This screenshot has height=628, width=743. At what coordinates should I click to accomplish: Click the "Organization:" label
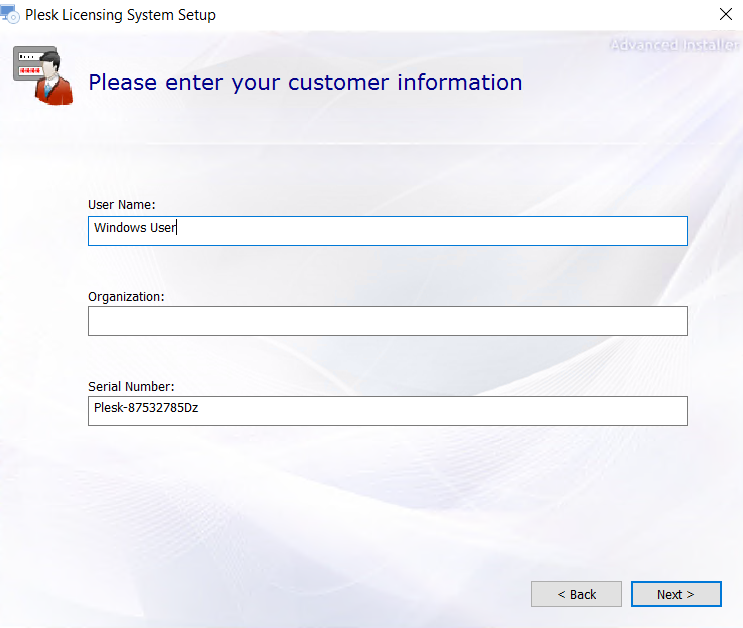pyautogui.click(x=126, y=297)
